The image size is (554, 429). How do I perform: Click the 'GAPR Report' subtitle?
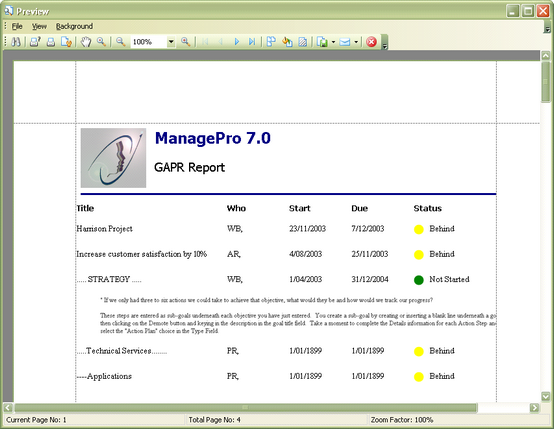(189, 167)
